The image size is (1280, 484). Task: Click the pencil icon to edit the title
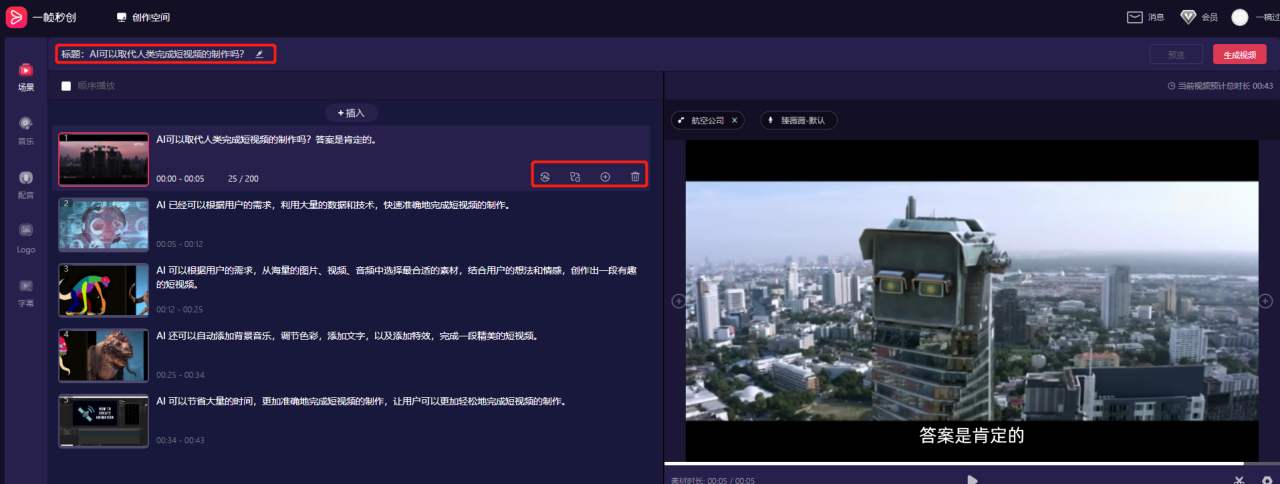pyautogui.click(x=260, y=54)
